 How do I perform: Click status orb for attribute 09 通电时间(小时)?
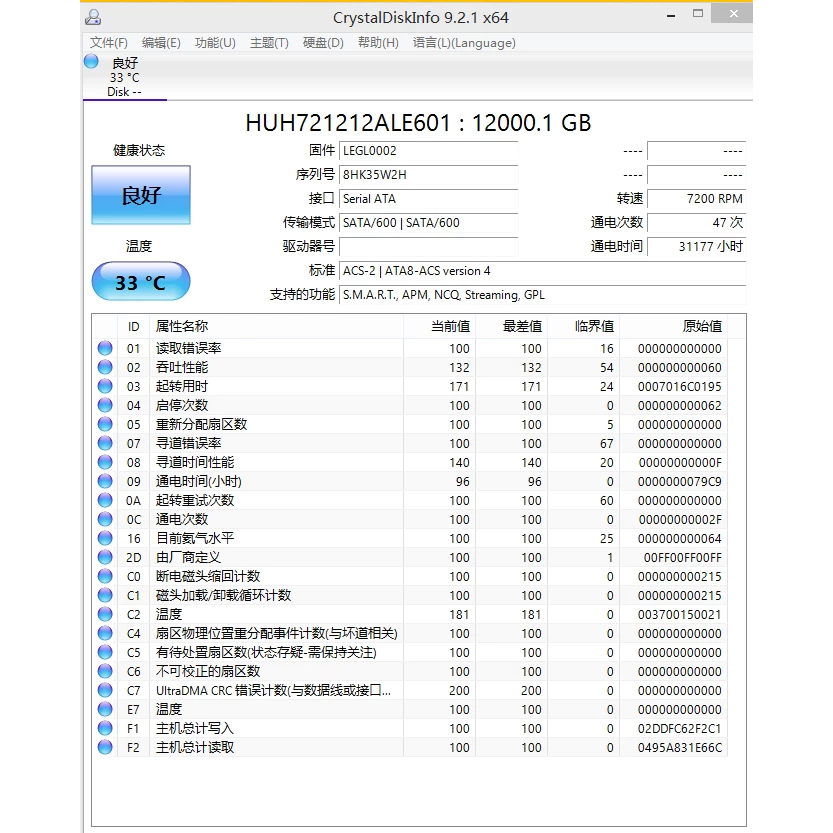point(105,481)
